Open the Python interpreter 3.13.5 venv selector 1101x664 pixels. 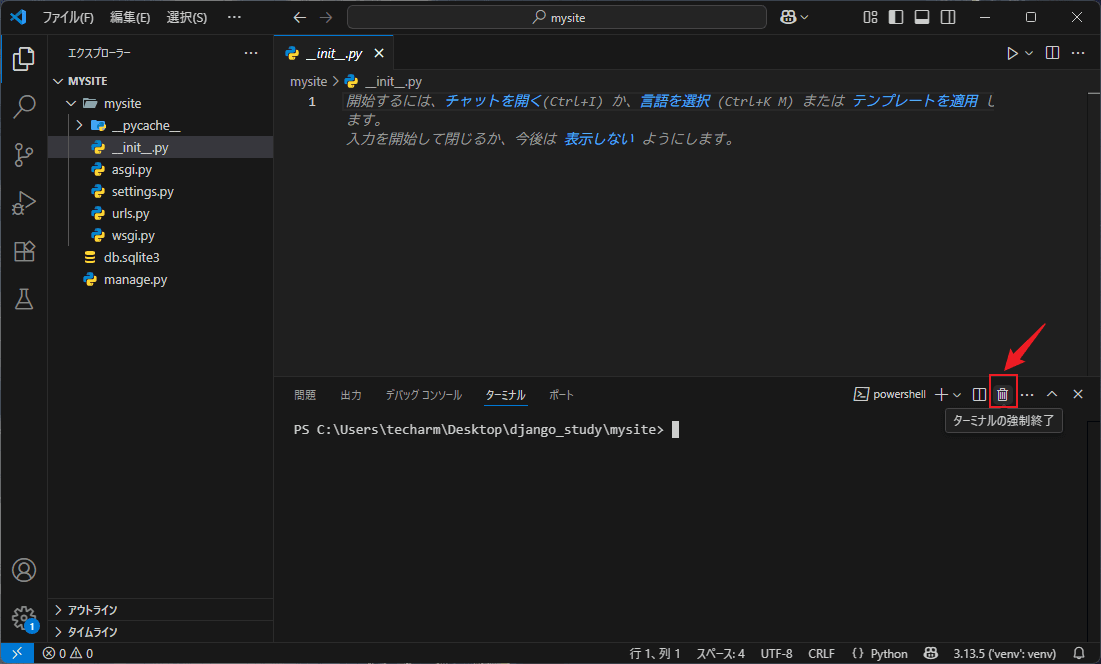1004,653
